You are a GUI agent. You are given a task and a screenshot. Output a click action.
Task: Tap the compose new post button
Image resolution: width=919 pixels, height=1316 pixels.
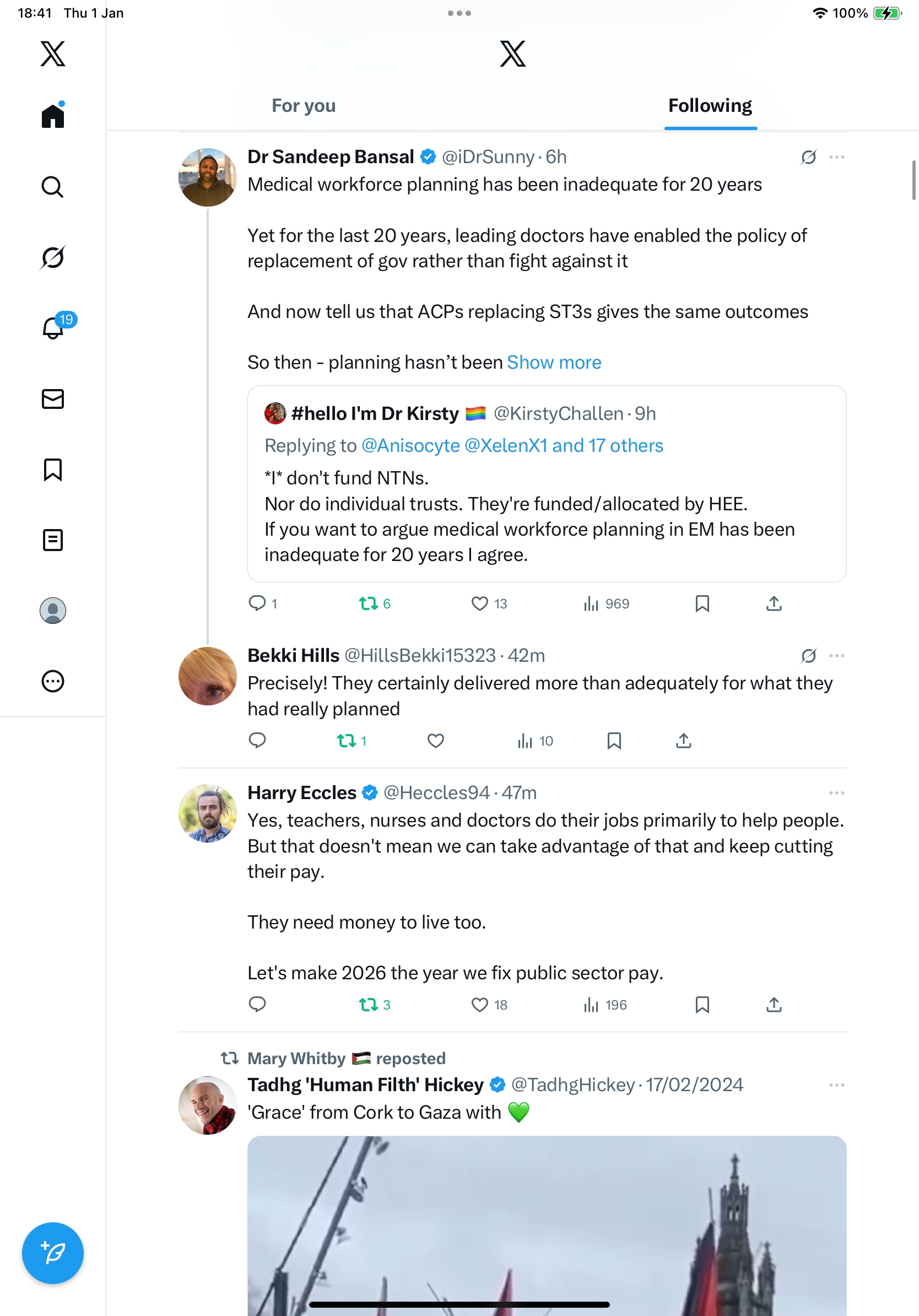point(53,1253)
